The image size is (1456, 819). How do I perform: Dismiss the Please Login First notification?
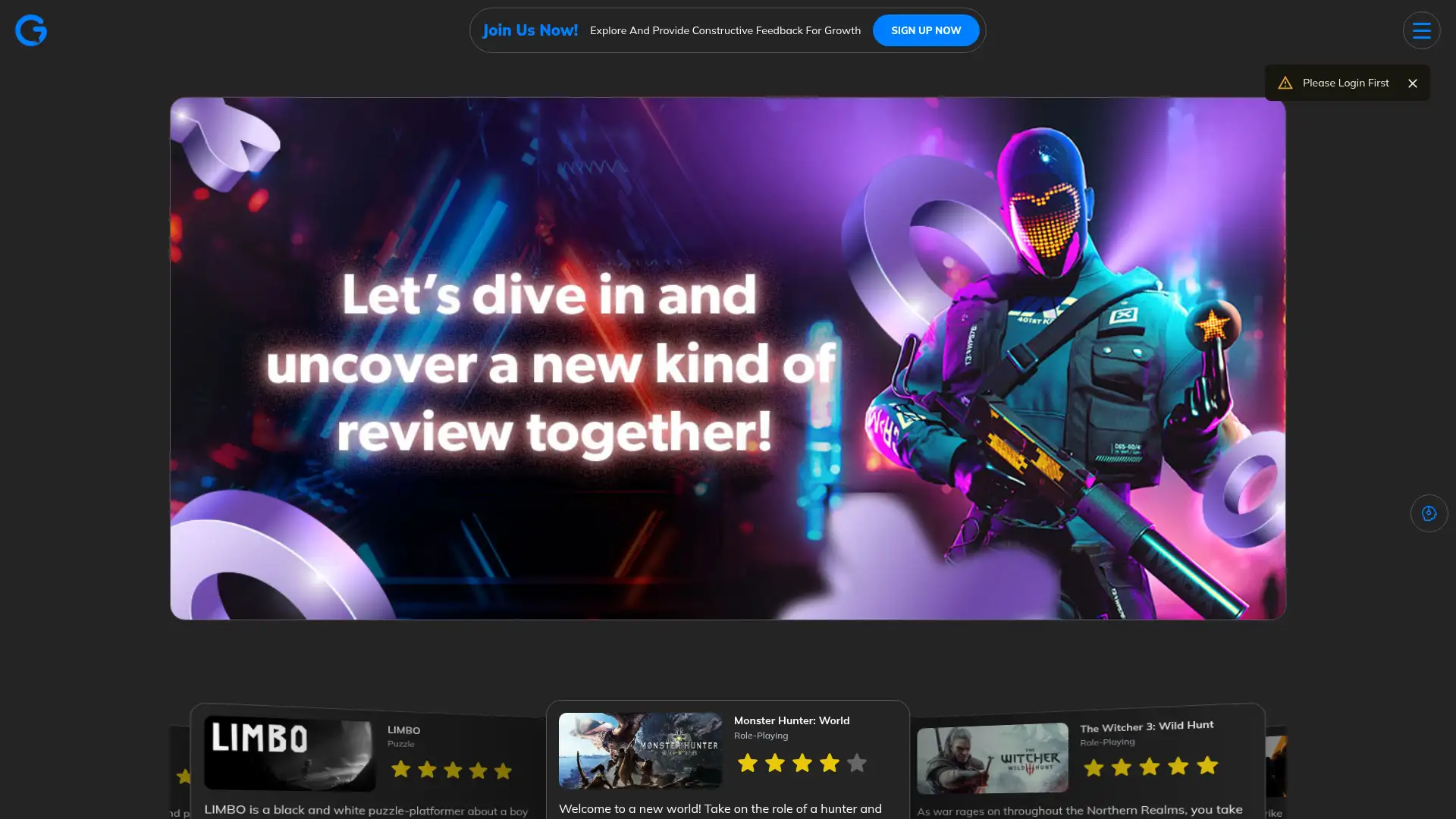1413,83
